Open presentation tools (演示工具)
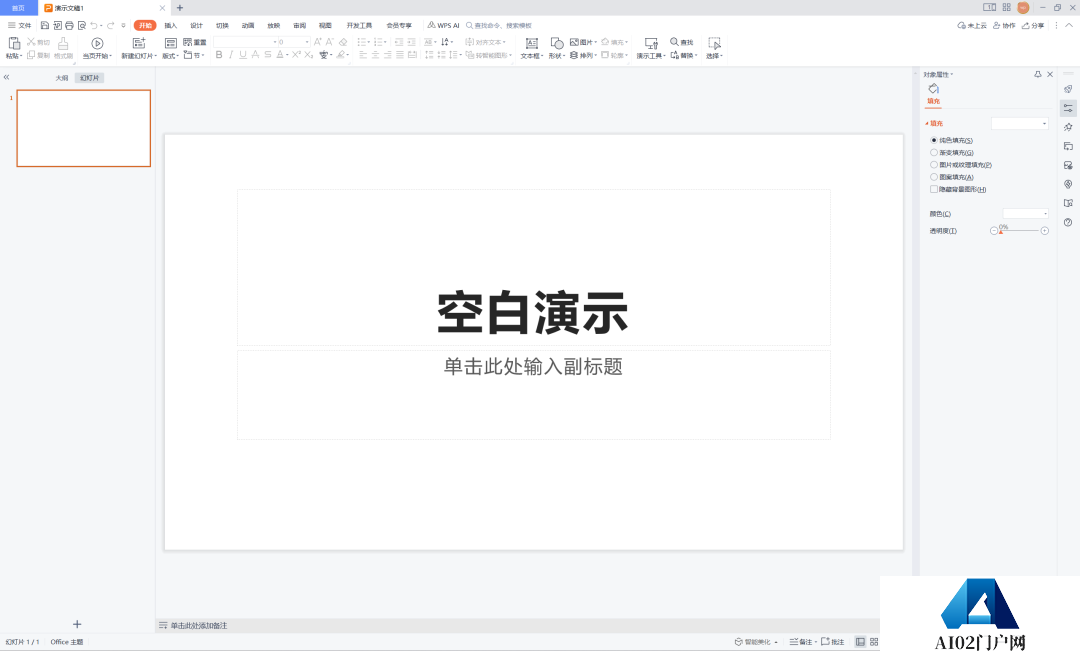This screenshot has height=651, width=1080. (x=650, y=48)
